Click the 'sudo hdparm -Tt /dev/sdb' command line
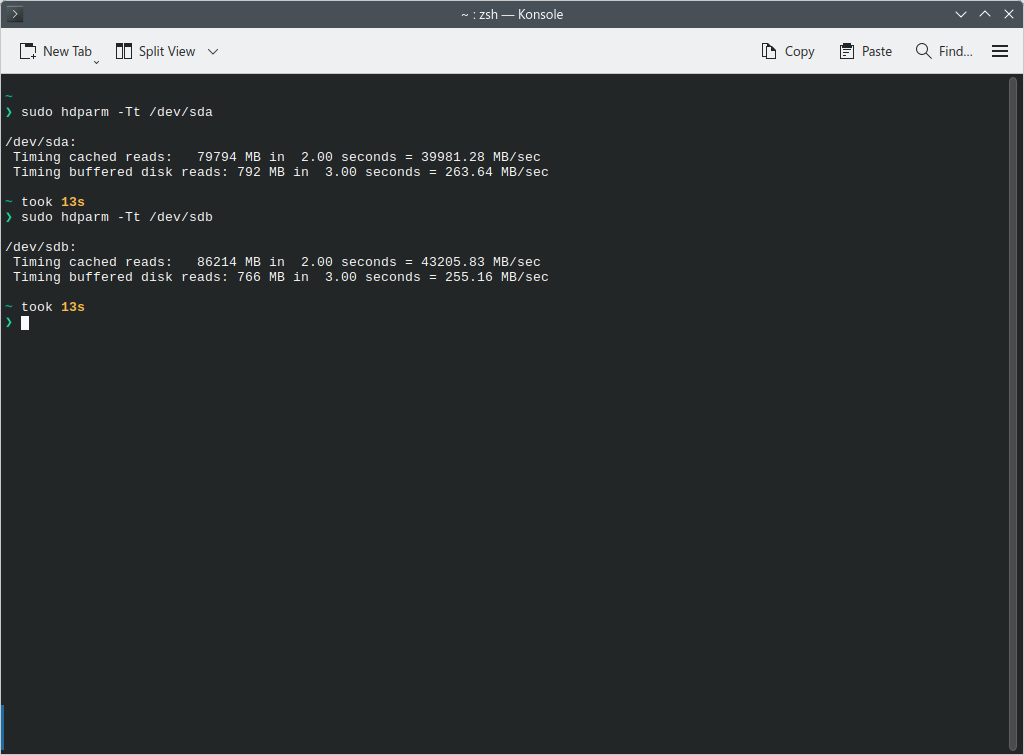The width and height of the screenshot is (1024, 755). [117, 217]
